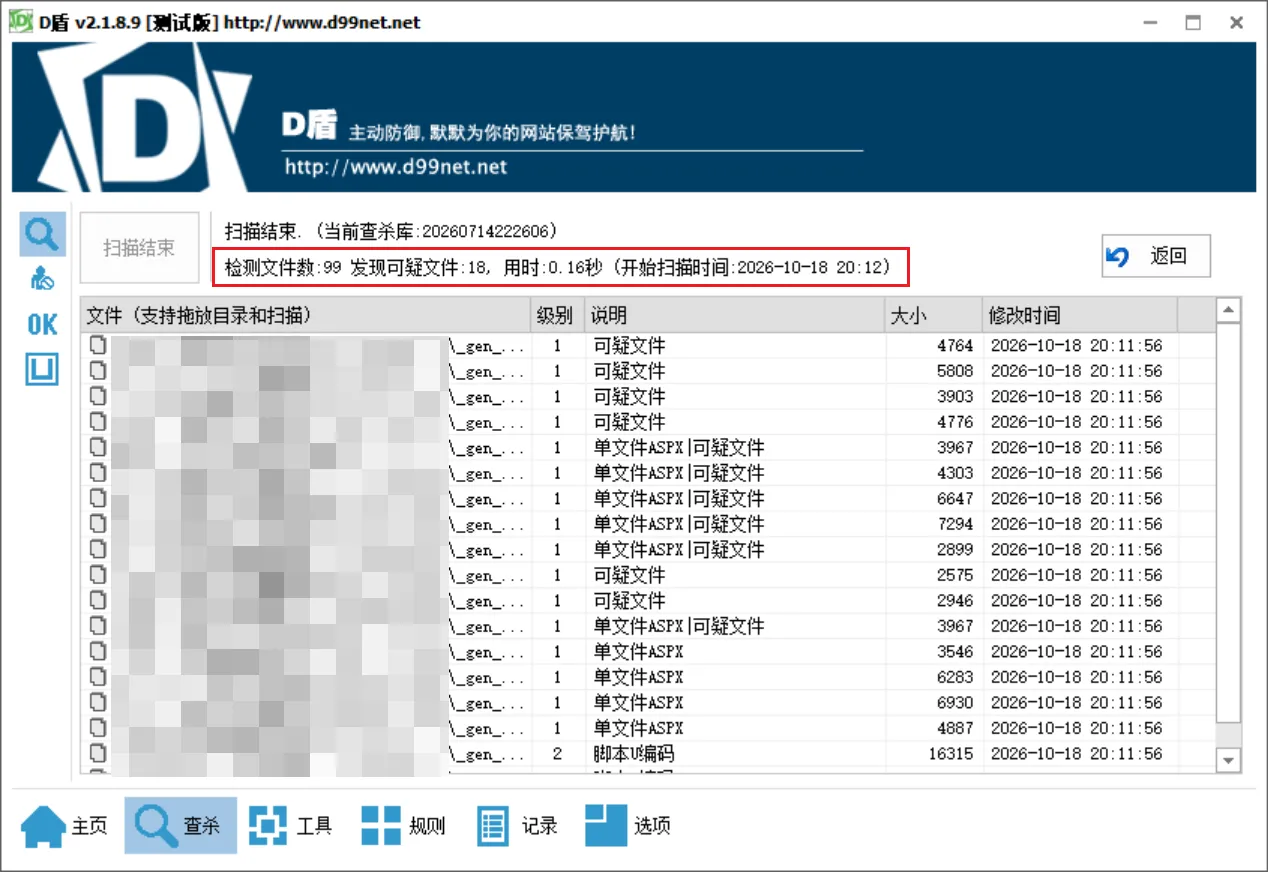Image resolution: width=1268 pixels, height=872 pixels.
Task: Click file icon of row with size 2575
Action: click(97, 575)
